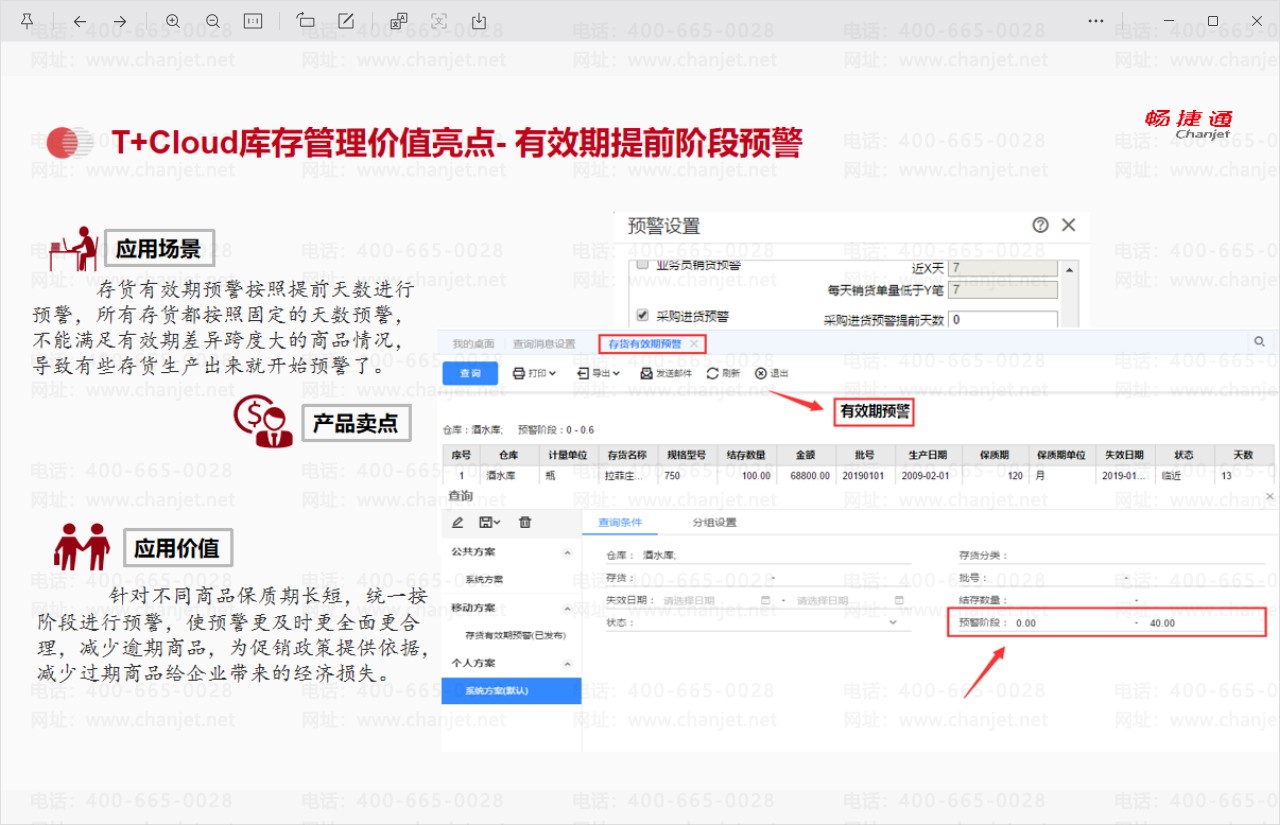This screenshot has width=1280, height=825.
Task: Click the 每天销货单量低于Y笔 input field
Action: [x=1002, y=291]
